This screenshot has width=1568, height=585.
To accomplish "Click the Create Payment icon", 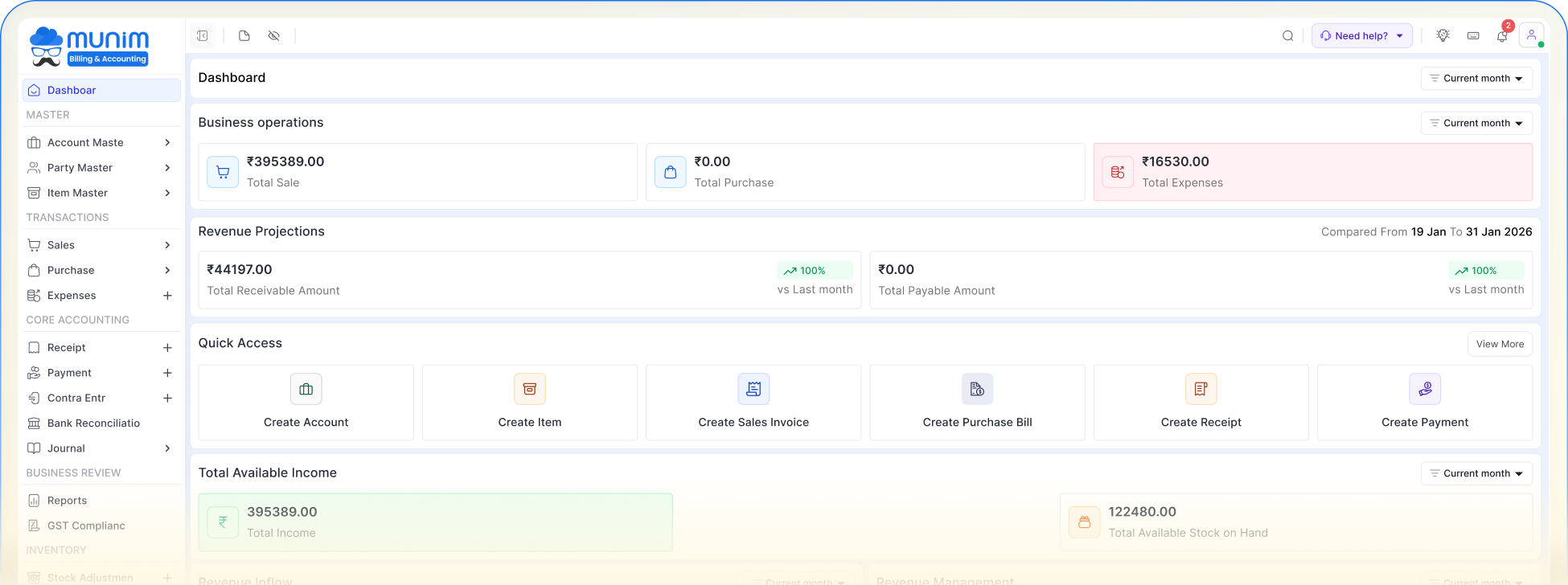I will [x=1425, y=390].
